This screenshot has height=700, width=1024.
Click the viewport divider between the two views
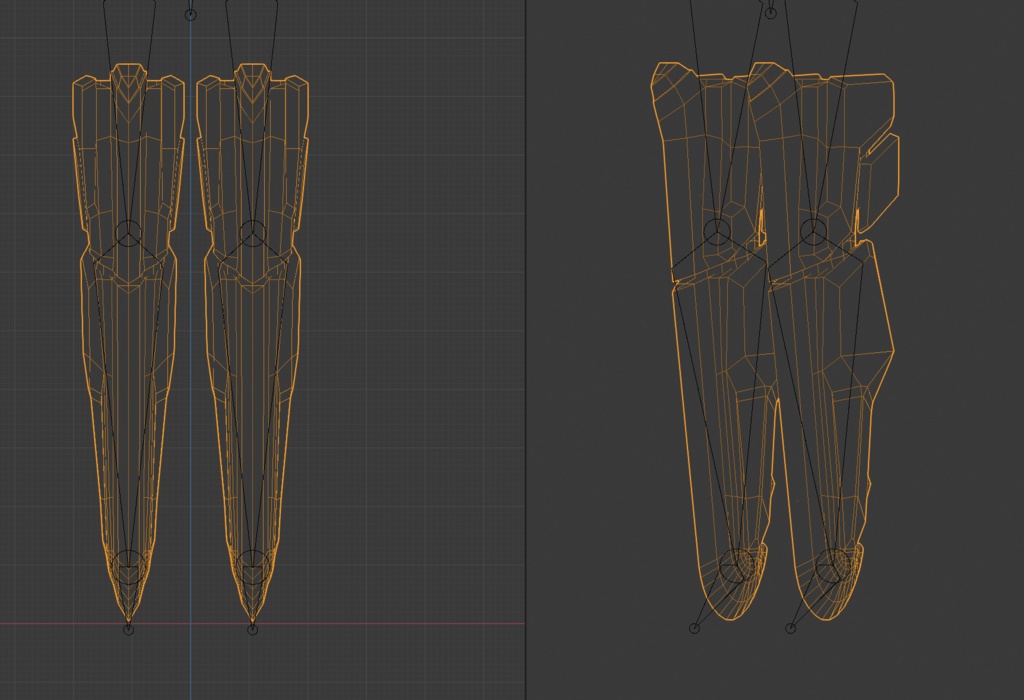pos(529,350)
